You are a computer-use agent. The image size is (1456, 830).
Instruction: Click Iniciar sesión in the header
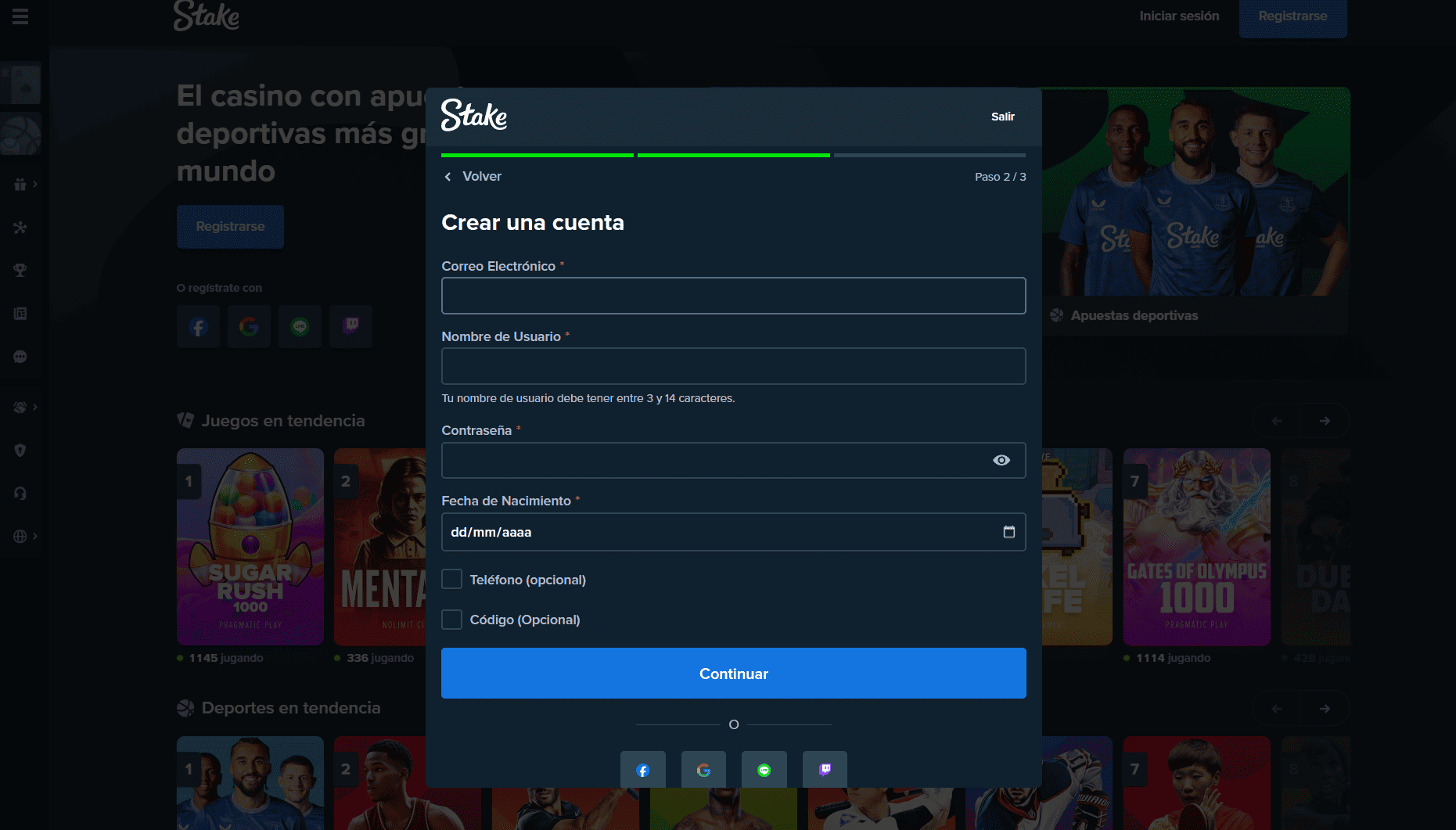click(x=1179, y=16)
